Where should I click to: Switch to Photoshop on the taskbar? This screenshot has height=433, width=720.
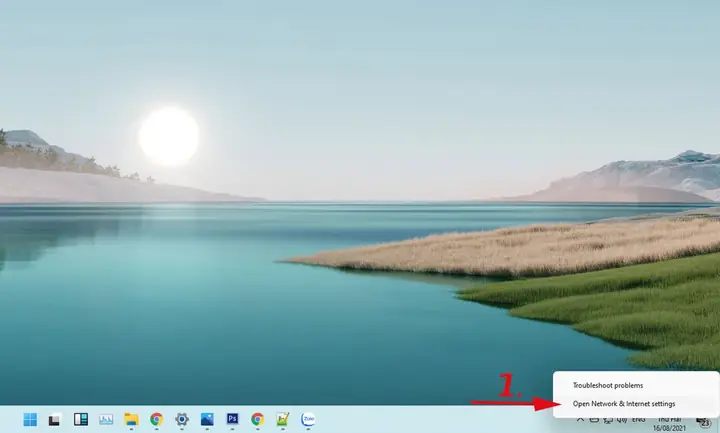(x=232, y=419)
